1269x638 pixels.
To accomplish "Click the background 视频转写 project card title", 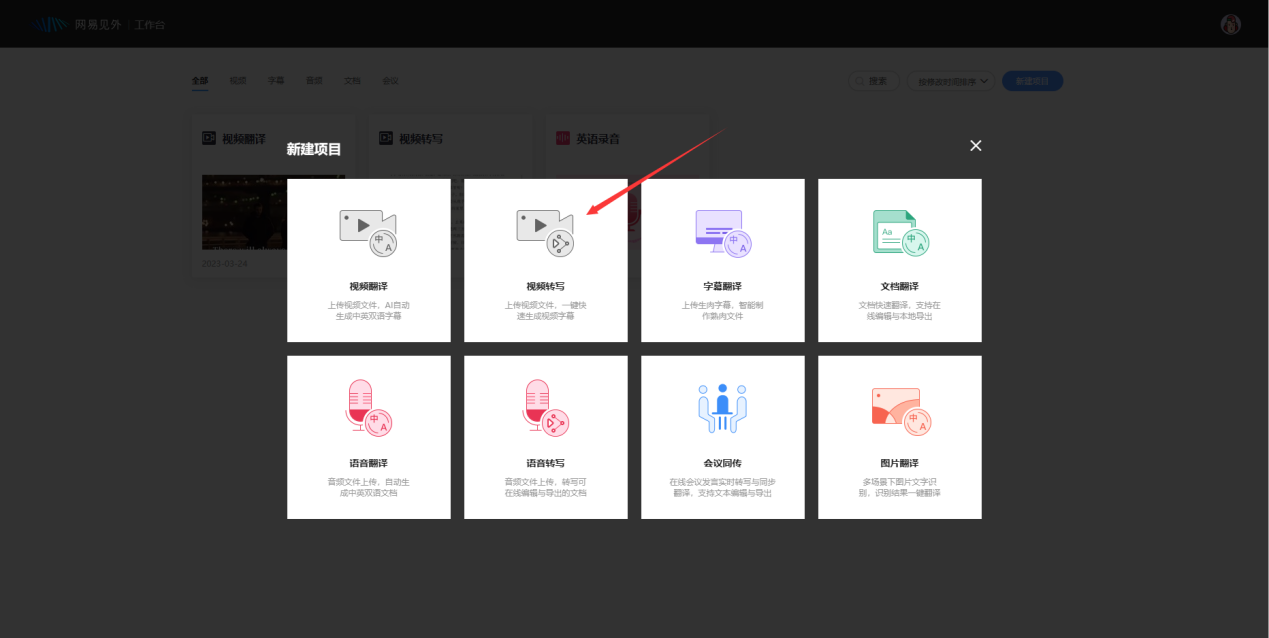I will [421, 139].
